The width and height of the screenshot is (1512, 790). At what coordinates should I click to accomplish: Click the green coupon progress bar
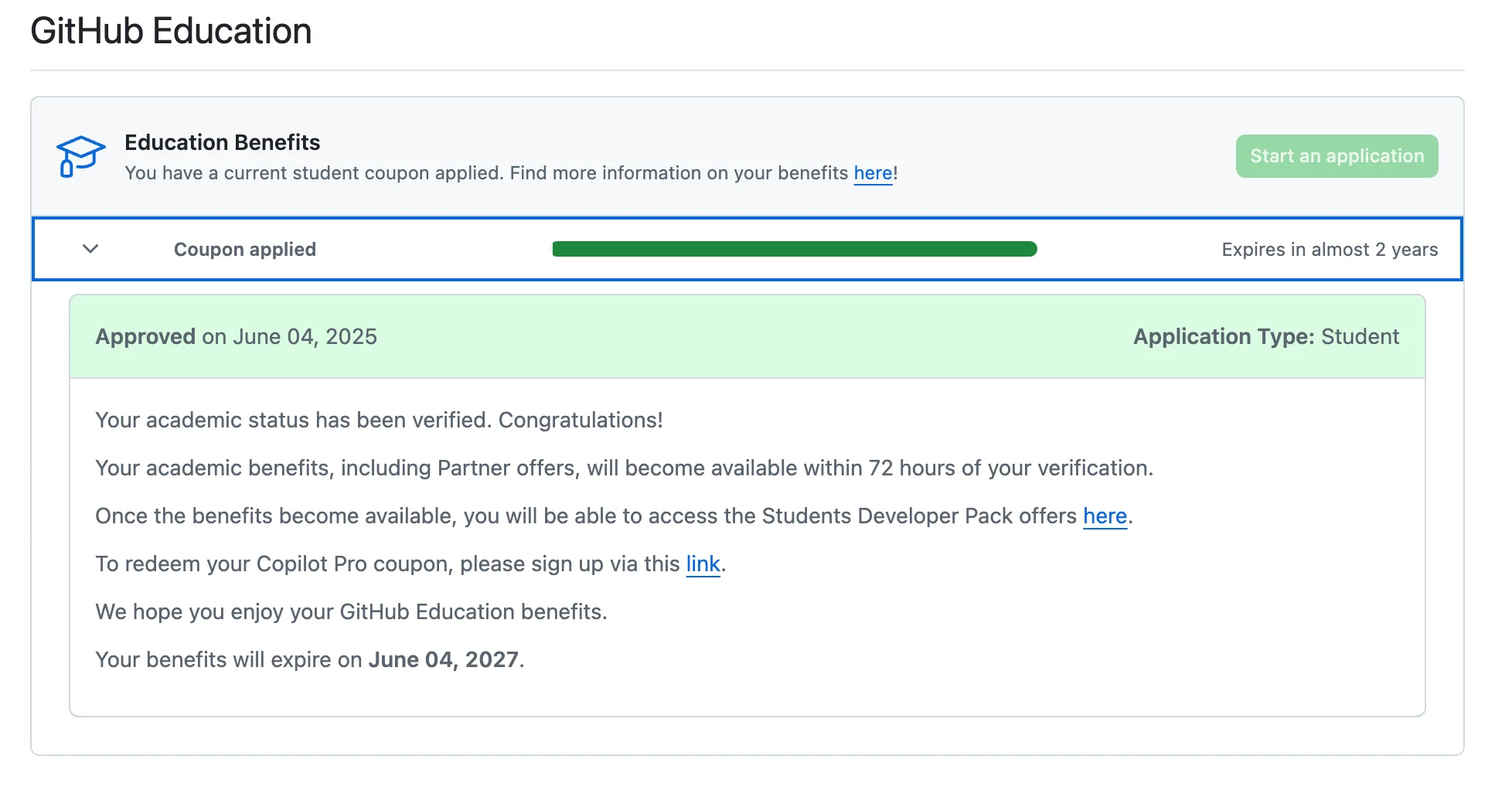(795, 249)
